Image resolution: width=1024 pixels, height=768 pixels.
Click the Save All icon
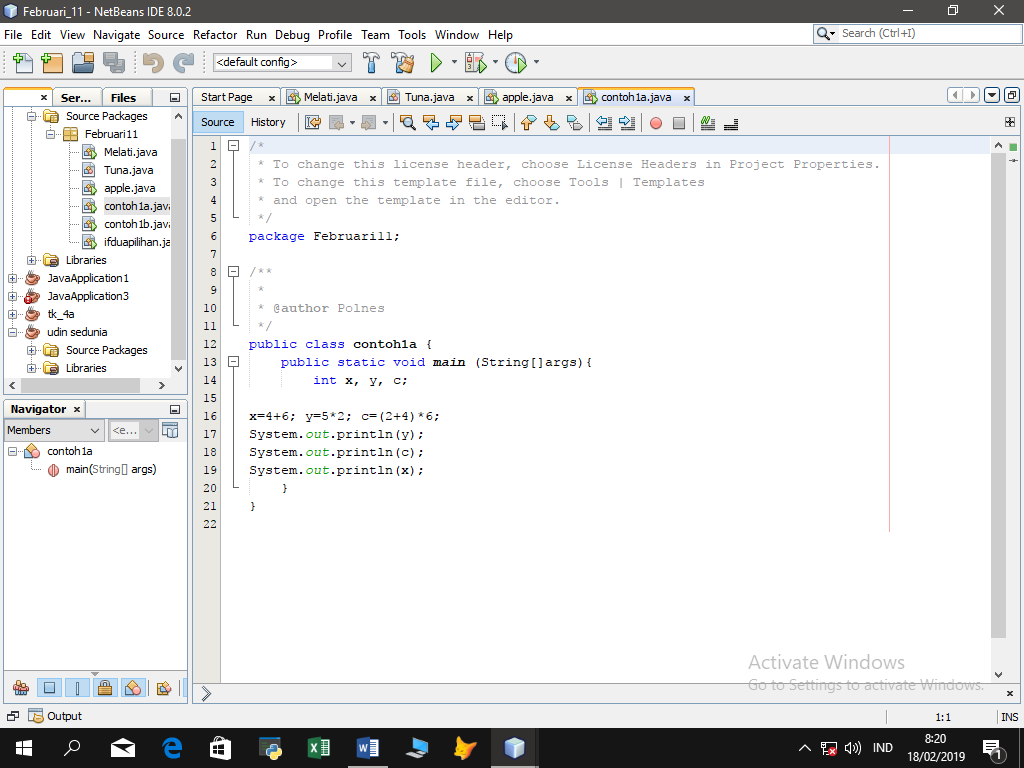coord(112,62)
